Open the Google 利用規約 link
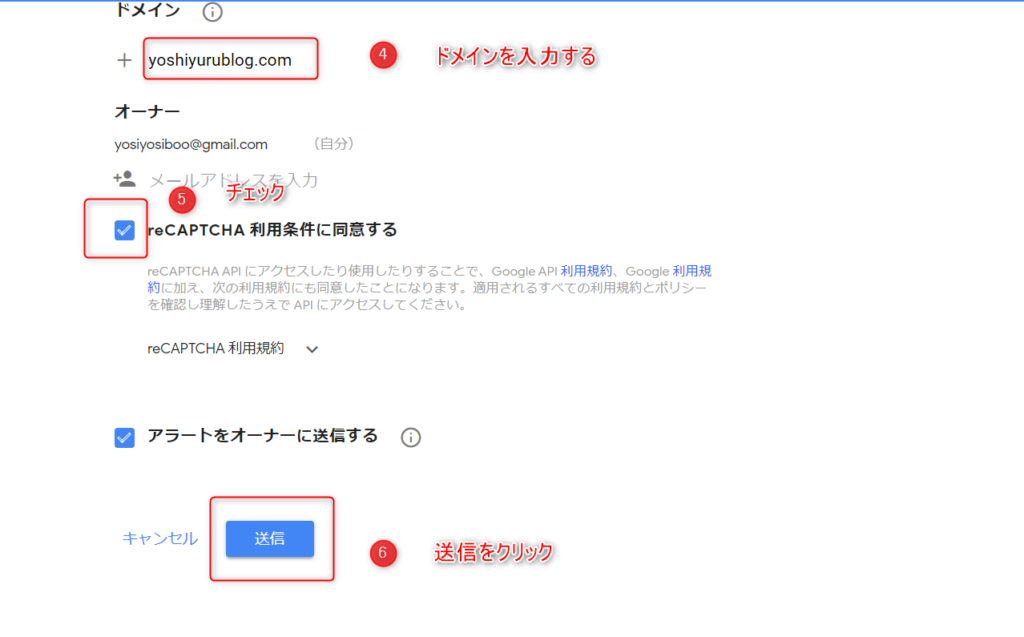This screenshot has height=637, width=1024. pos(692,271)
